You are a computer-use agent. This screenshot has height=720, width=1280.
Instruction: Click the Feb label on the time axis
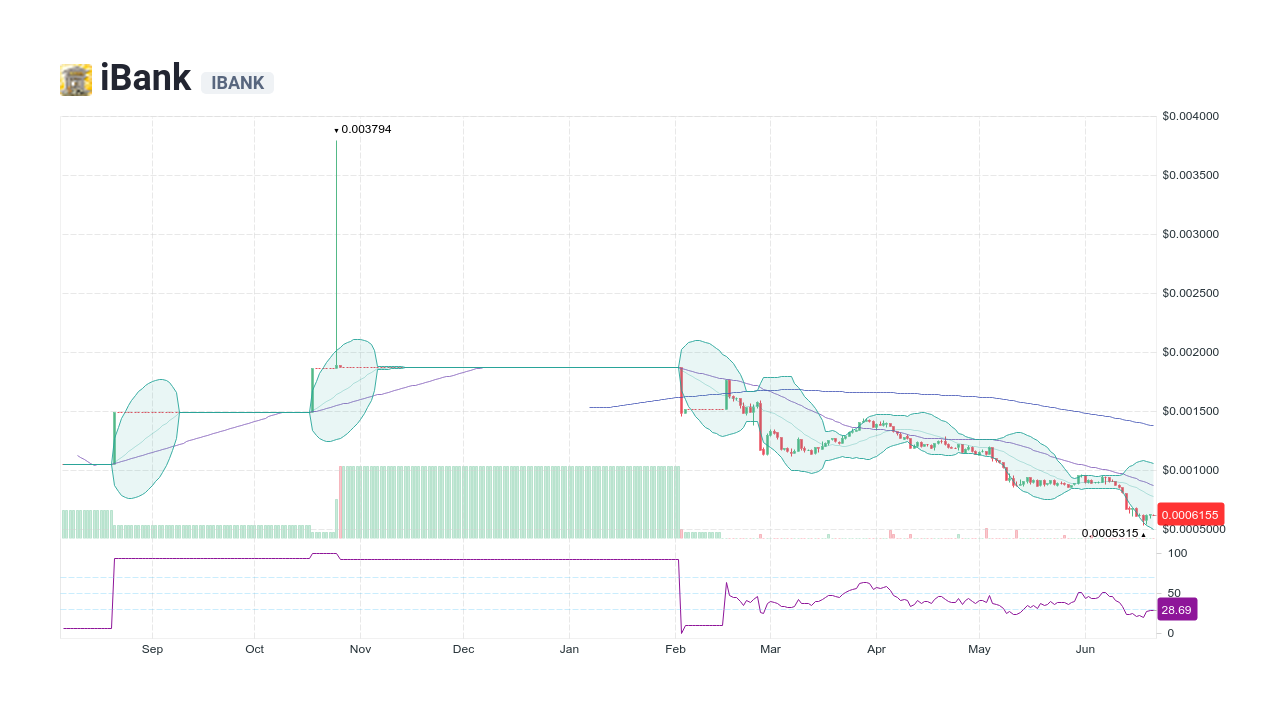click(675, 649)
